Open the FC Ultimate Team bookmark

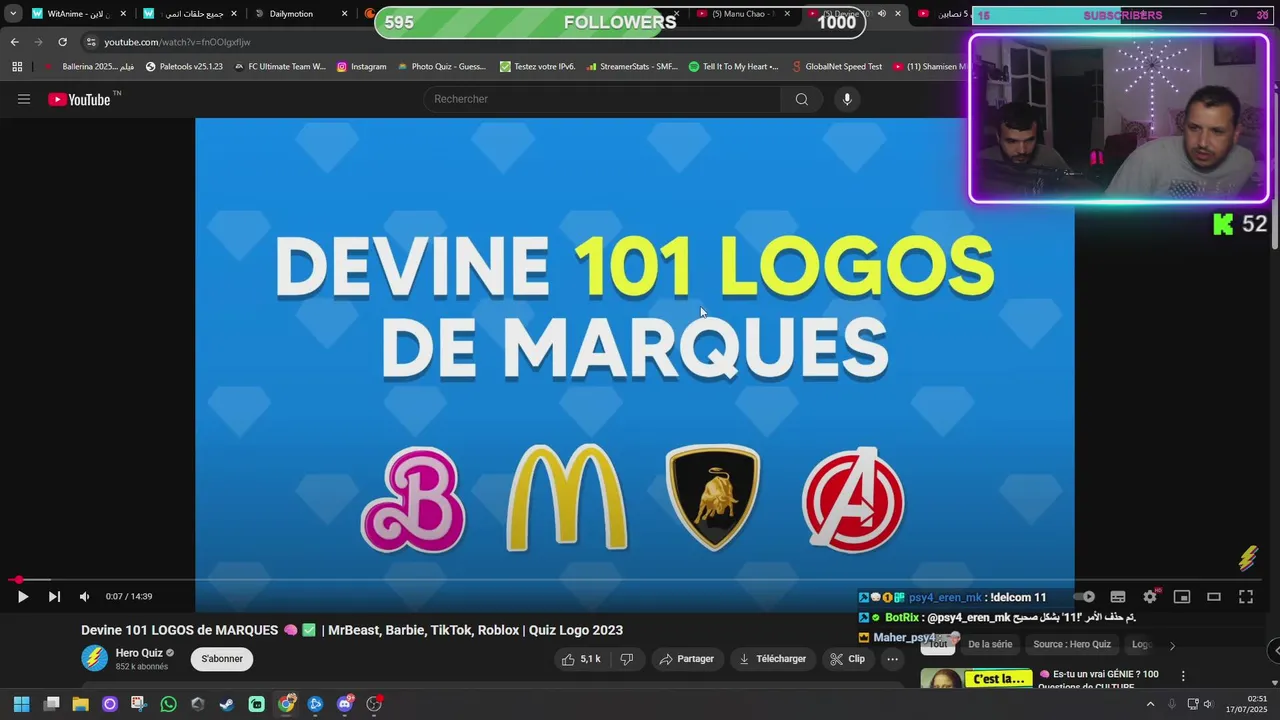[x=279, y=66]
